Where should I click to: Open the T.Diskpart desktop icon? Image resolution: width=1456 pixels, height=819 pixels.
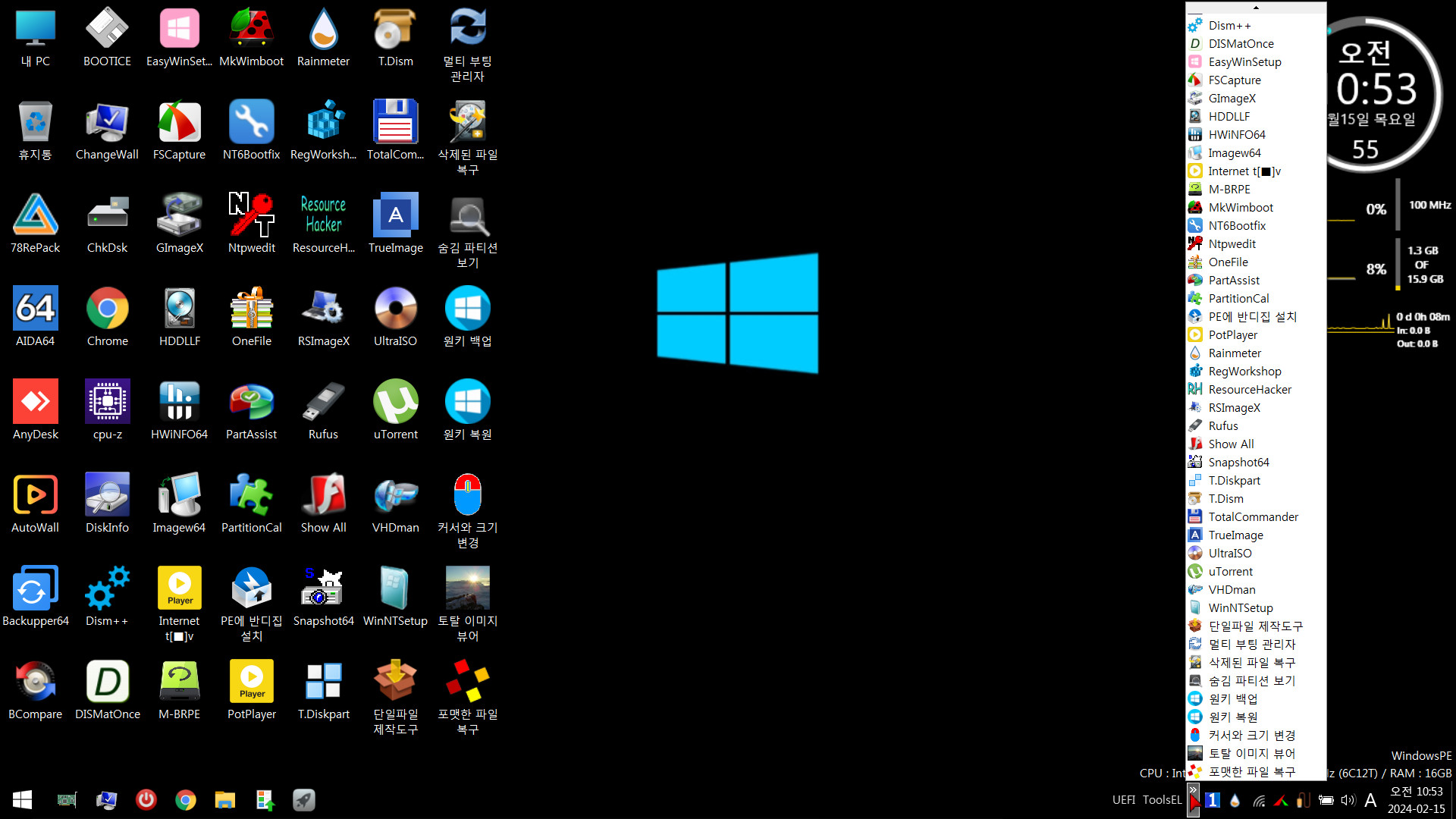pos(323,691)
